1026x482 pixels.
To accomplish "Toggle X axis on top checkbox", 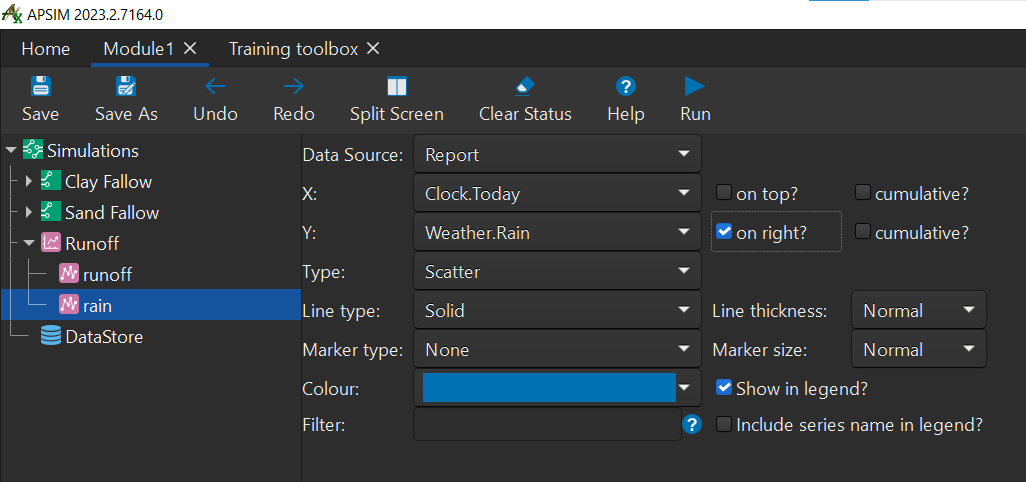I will click(723, 192).
